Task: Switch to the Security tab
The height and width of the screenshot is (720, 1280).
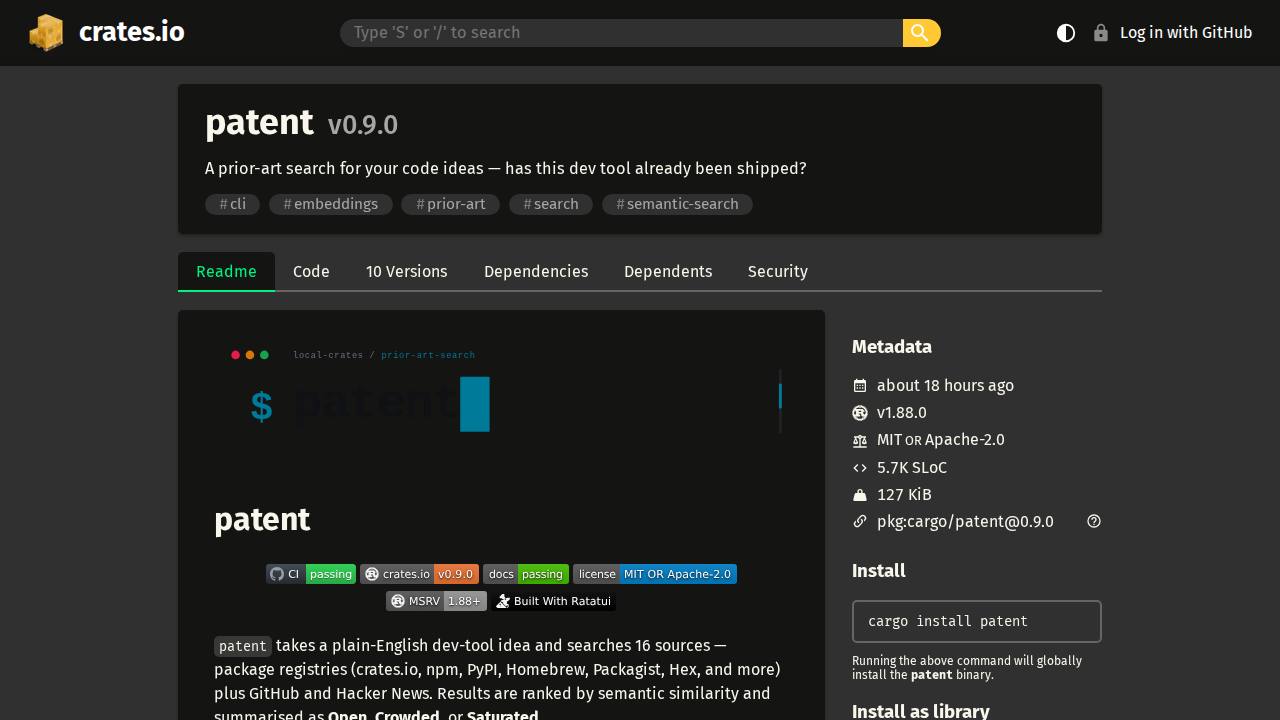Action: (x=778, y=272)
